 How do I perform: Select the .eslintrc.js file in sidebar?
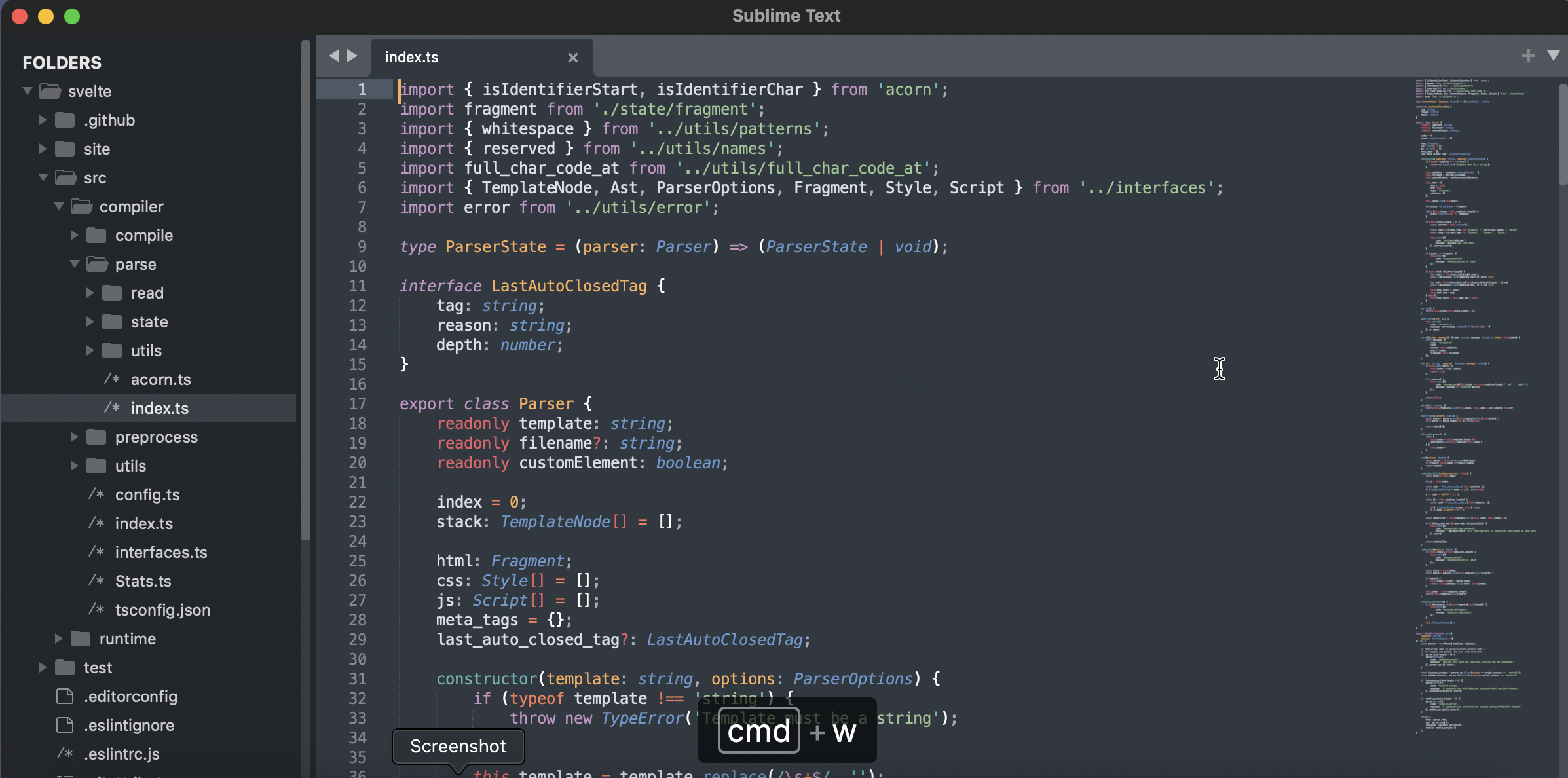pos(121,752)
